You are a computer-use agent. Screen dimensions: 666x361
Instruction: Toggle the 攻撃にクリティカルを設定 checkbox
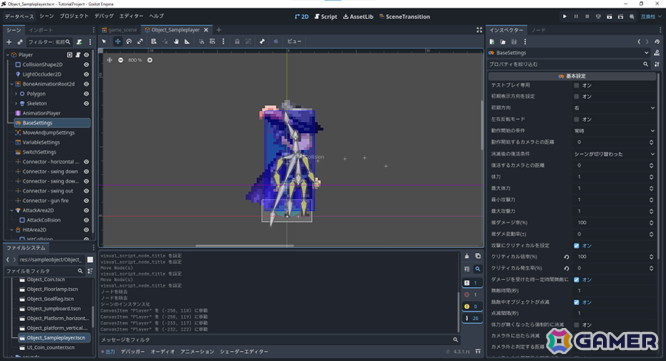click(x=576, y=245)
